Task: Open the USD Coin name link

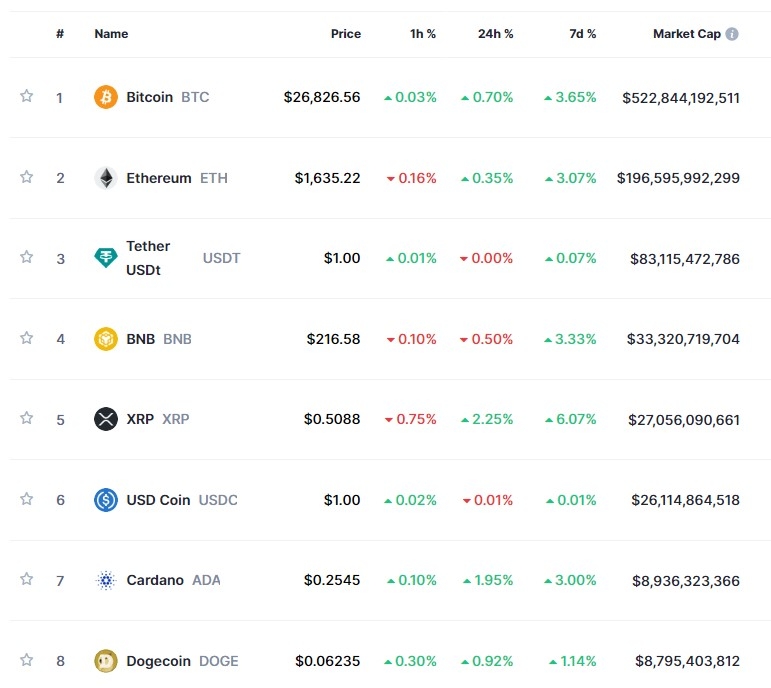Action: coord(158,500)
